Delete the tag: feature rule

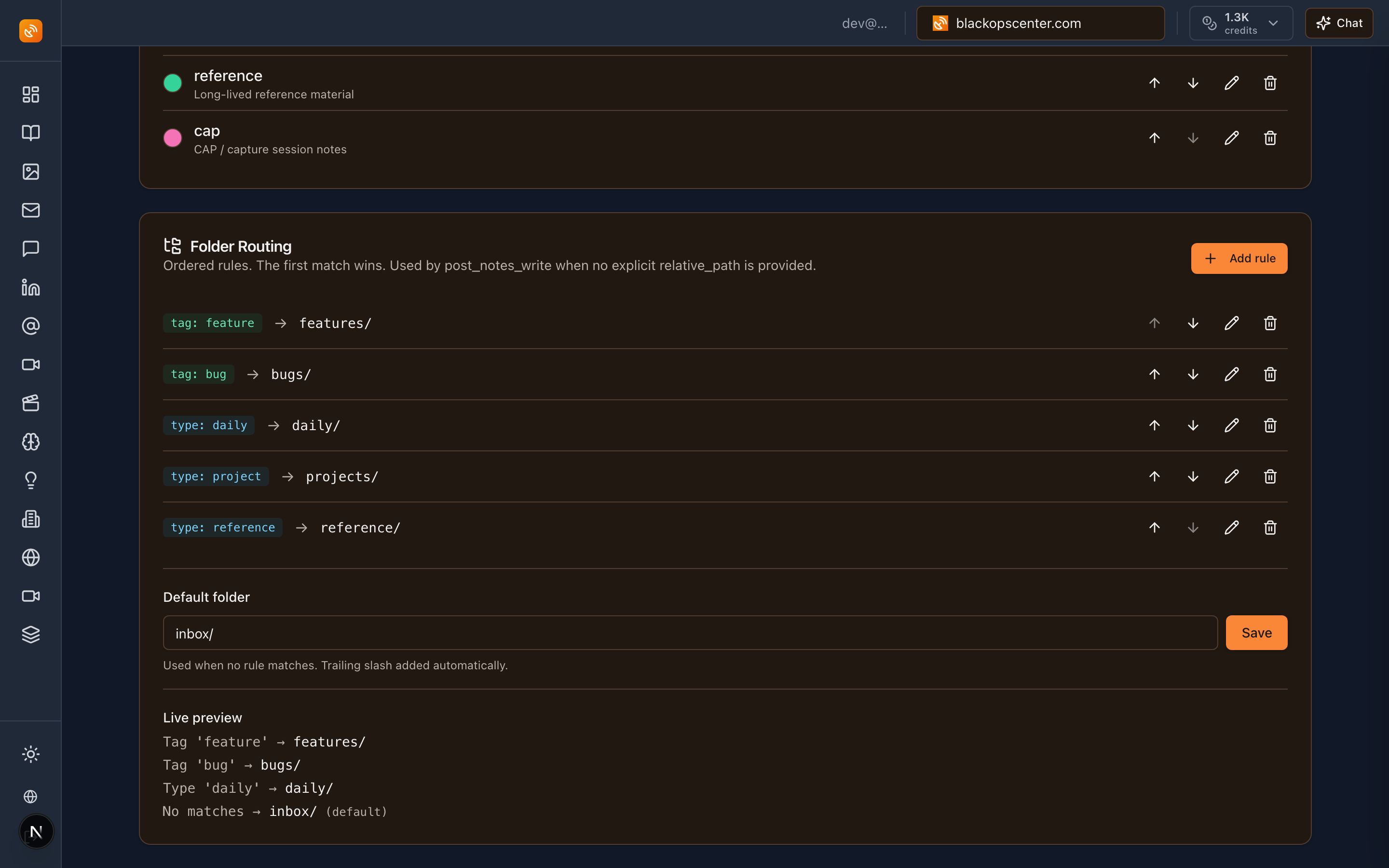[1269, 323]
